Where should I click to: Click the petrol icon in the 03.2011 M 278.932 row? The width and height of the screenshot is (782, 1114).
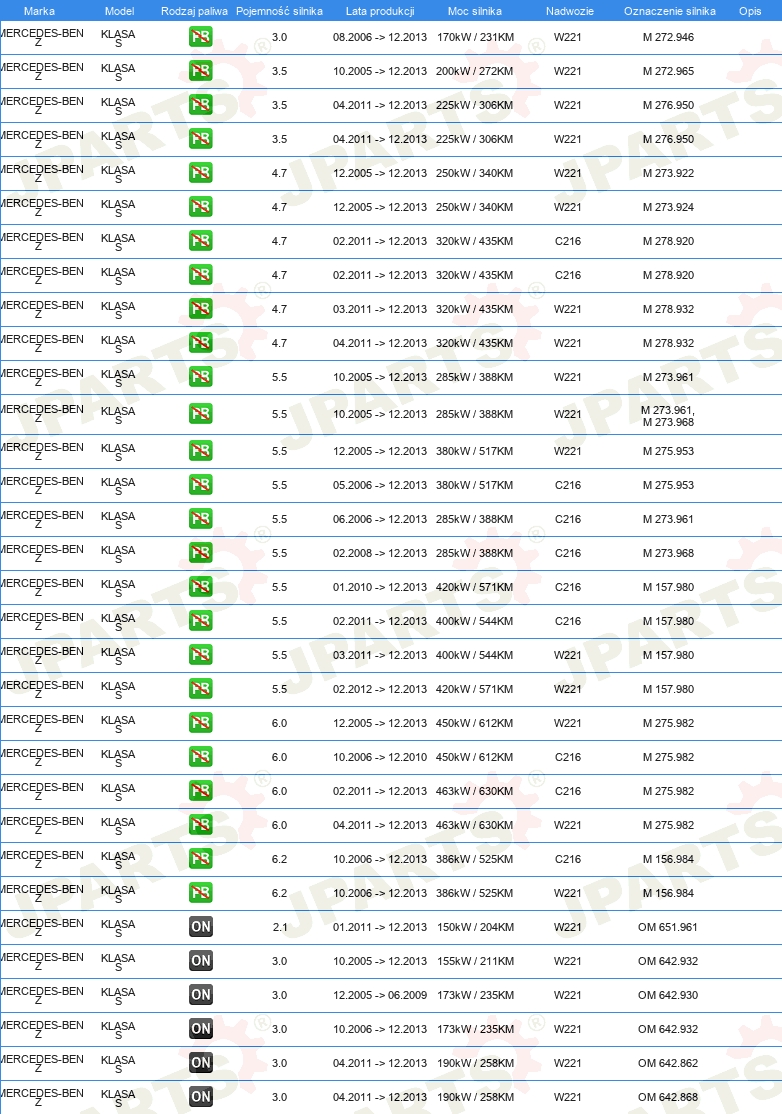201,309
